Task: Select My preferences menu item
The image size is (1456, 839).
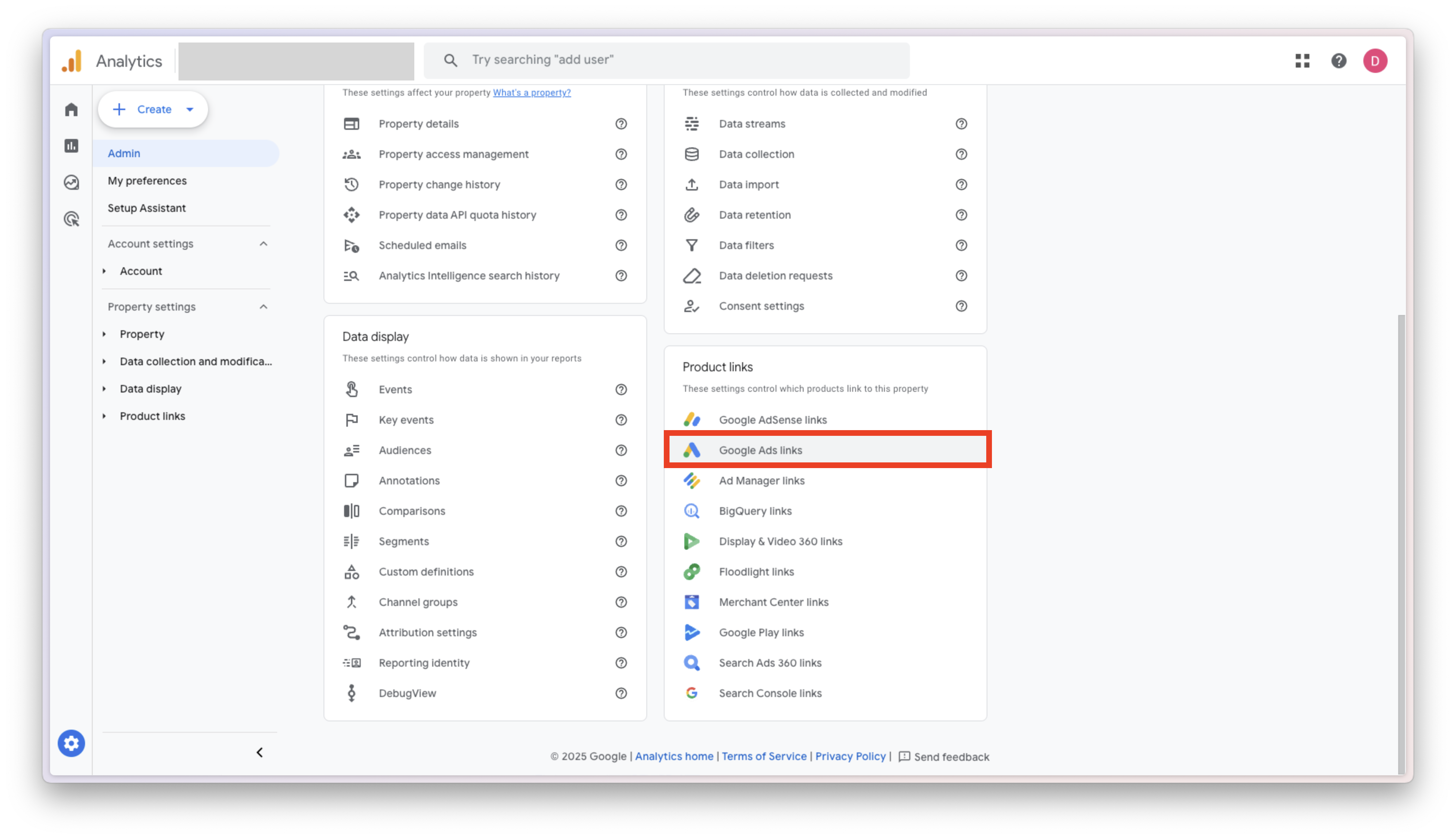Action: [x=147, y=181]
